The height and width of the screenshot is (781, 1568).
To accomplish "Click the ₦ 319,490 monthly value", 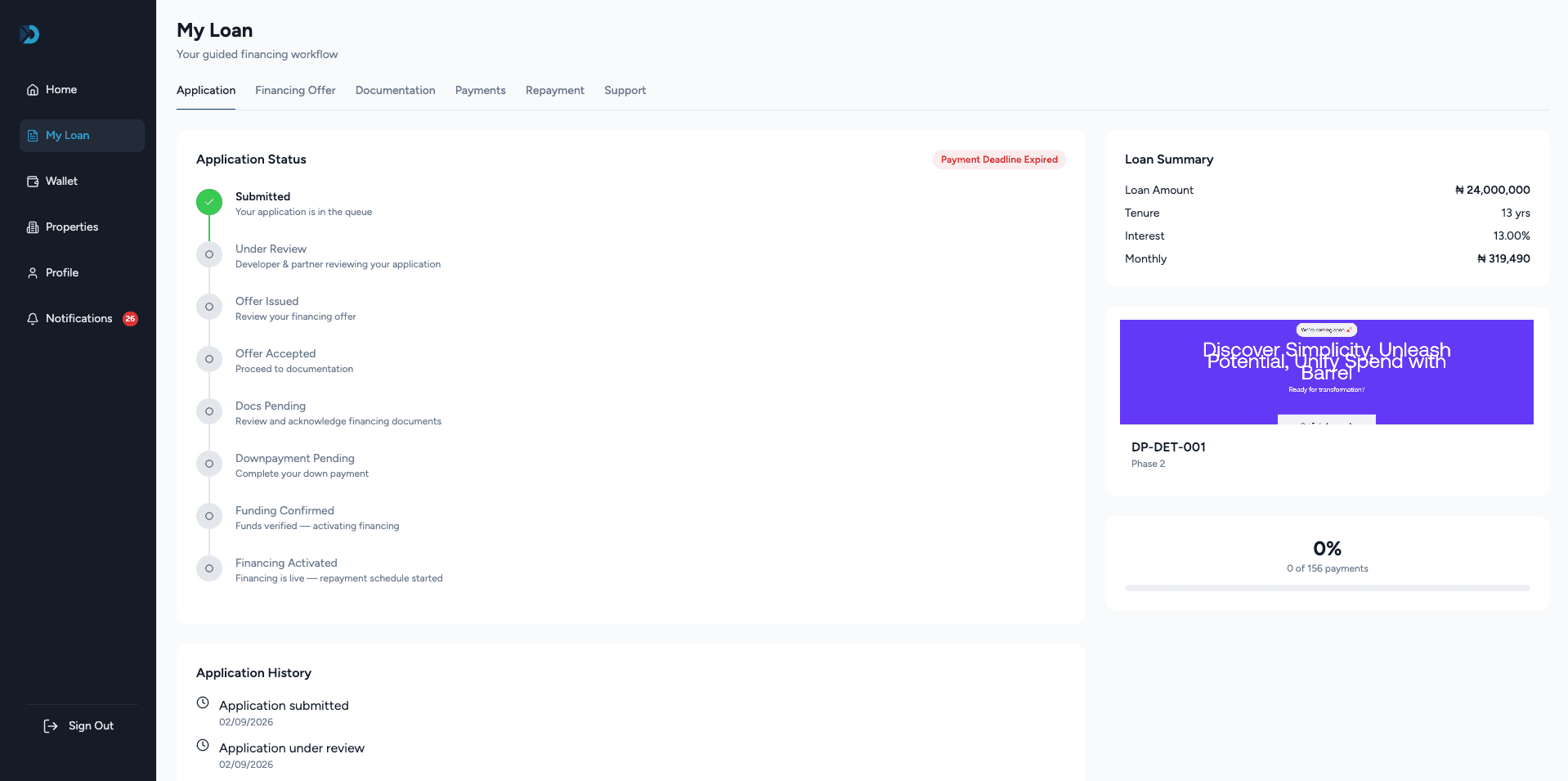I will (1503, 258).
